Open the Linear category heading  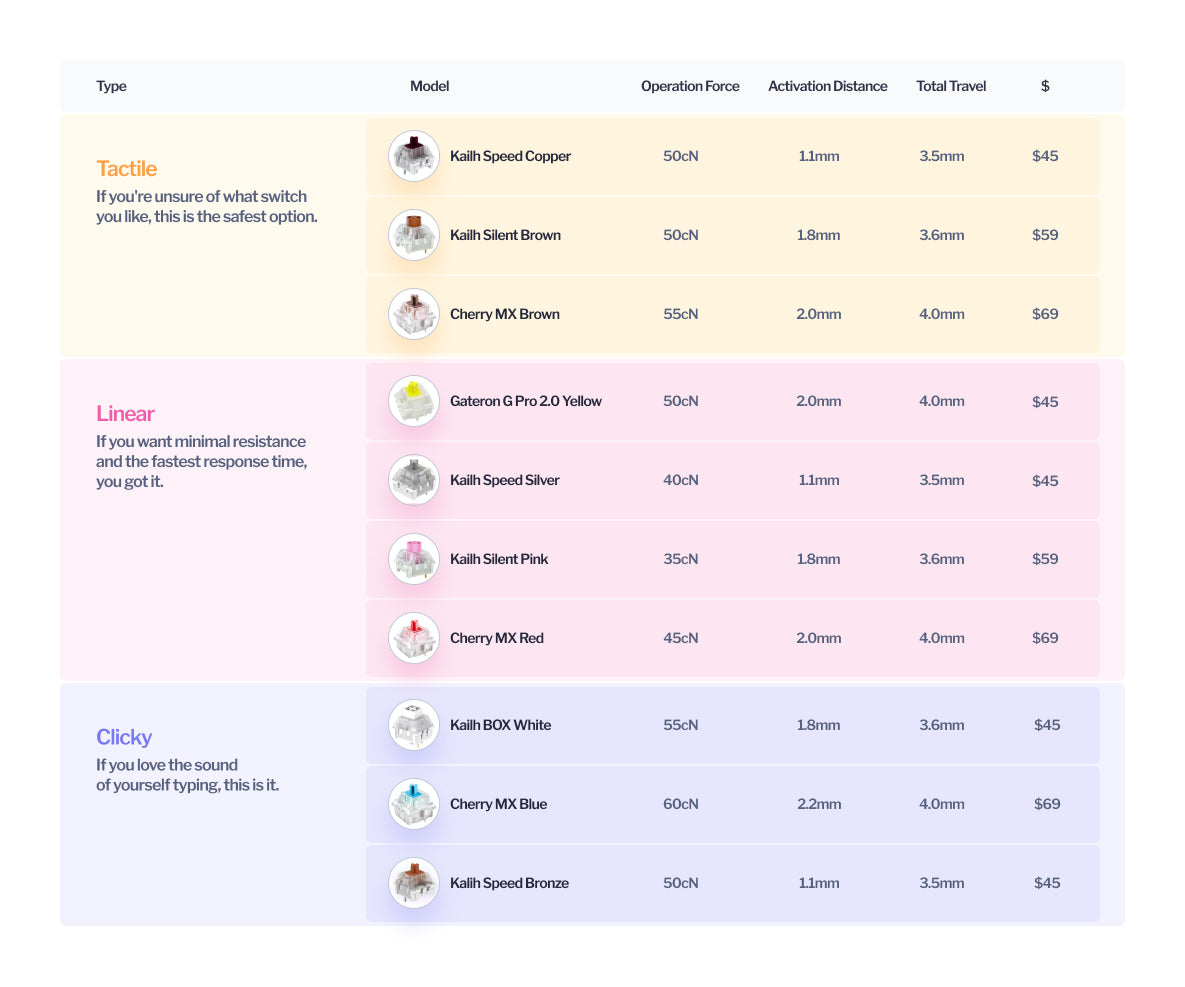pos(125,413)
